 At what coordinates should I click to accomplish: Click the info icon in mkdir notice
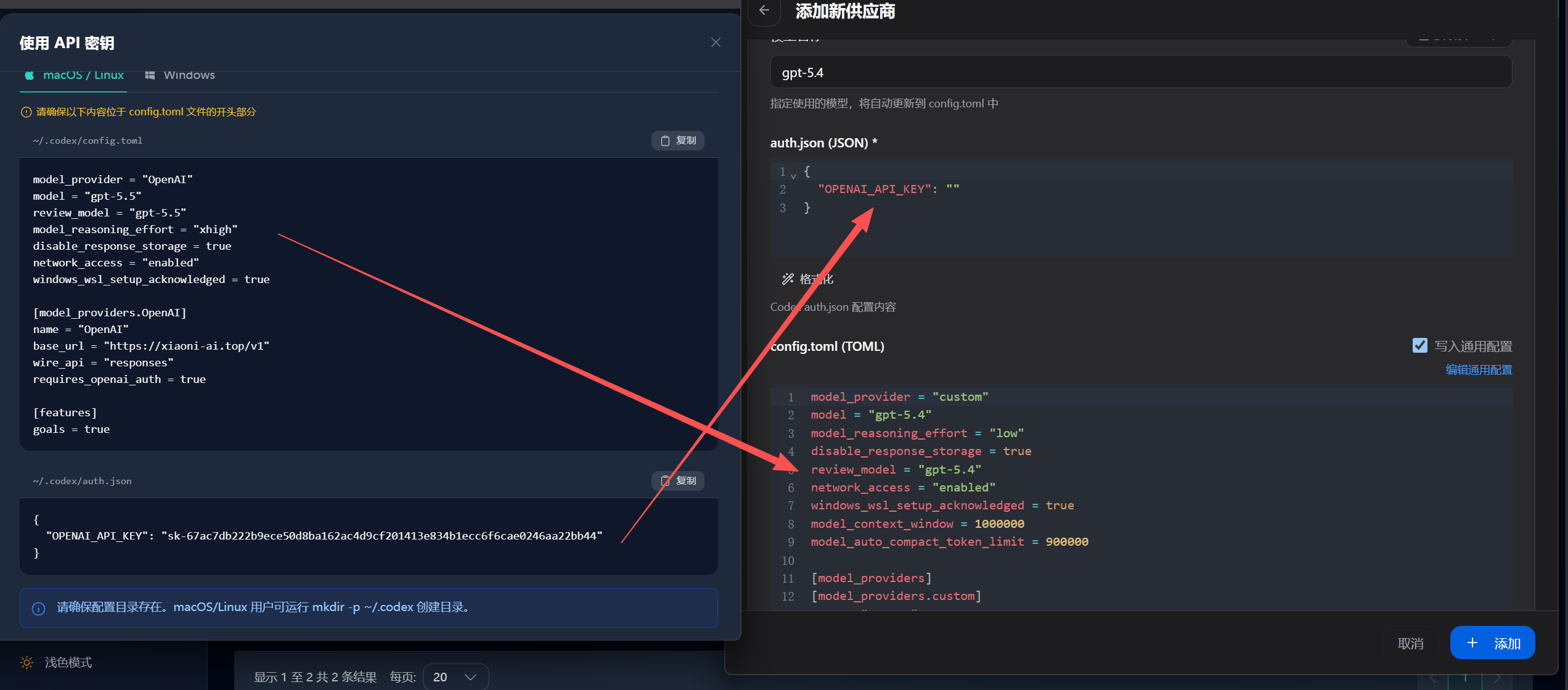tap(38, 608)
